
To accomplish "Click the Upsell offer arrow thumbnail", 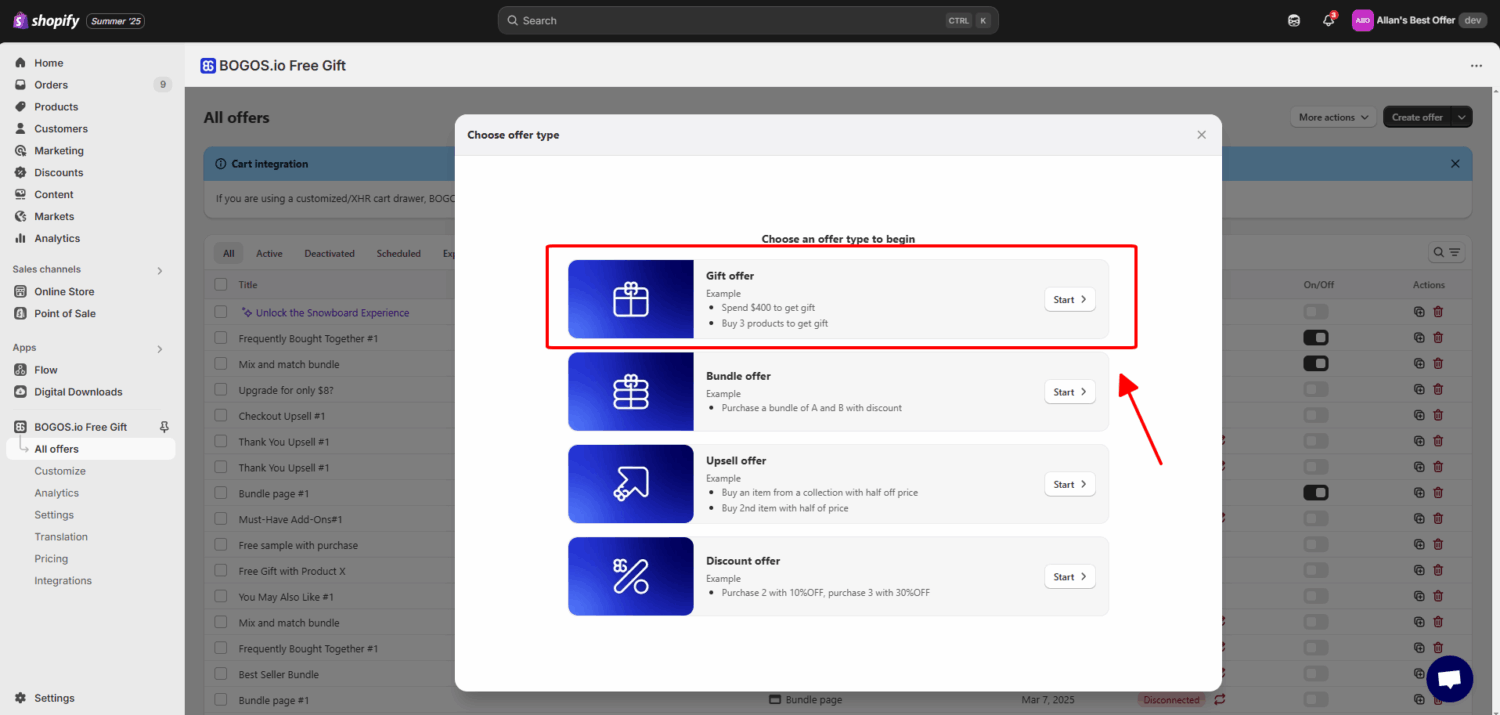I will (631, 484).
